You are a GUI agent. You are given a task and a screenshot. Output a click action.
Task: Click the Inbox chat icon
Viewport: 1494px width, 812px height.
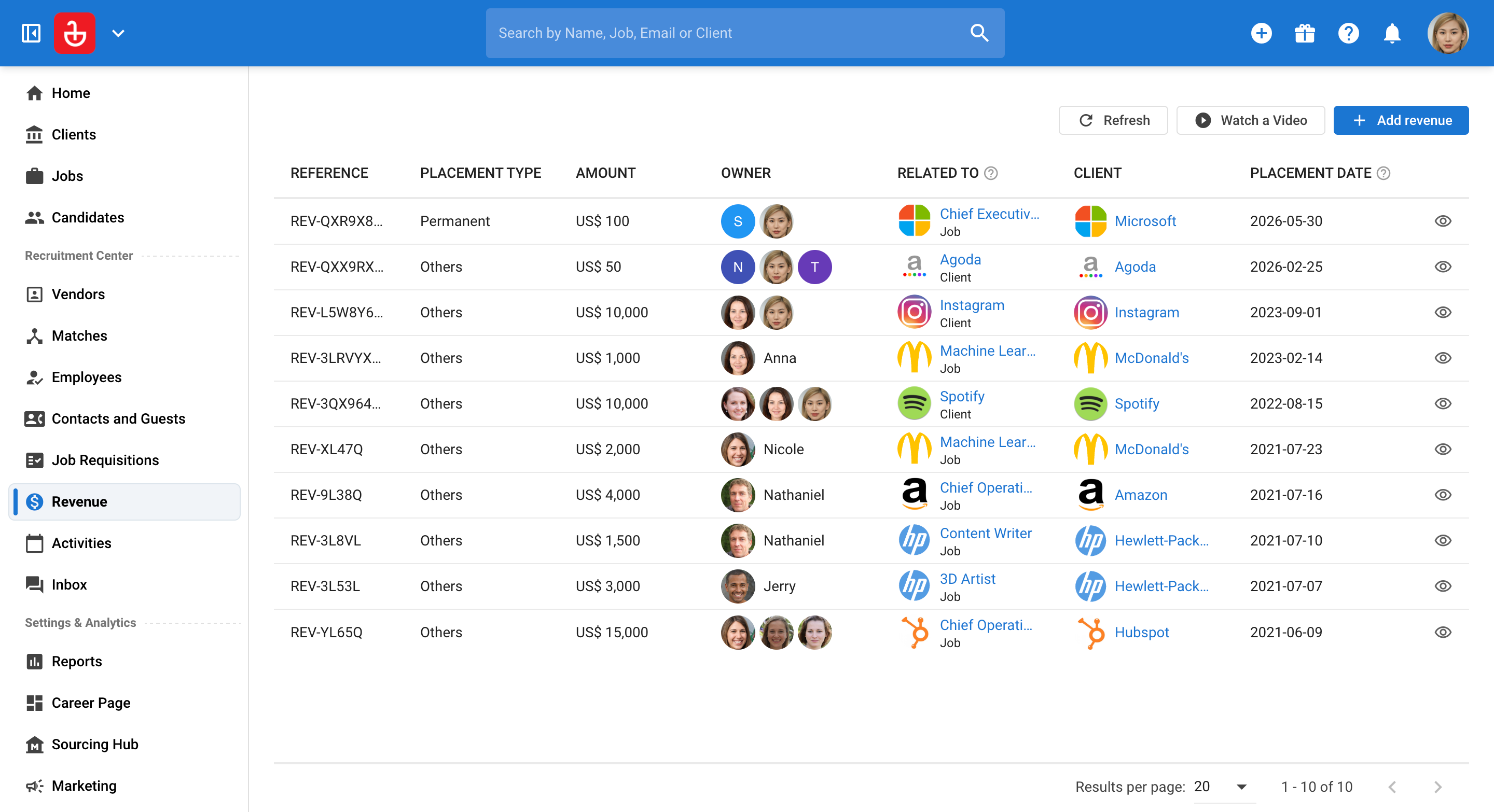34,584
